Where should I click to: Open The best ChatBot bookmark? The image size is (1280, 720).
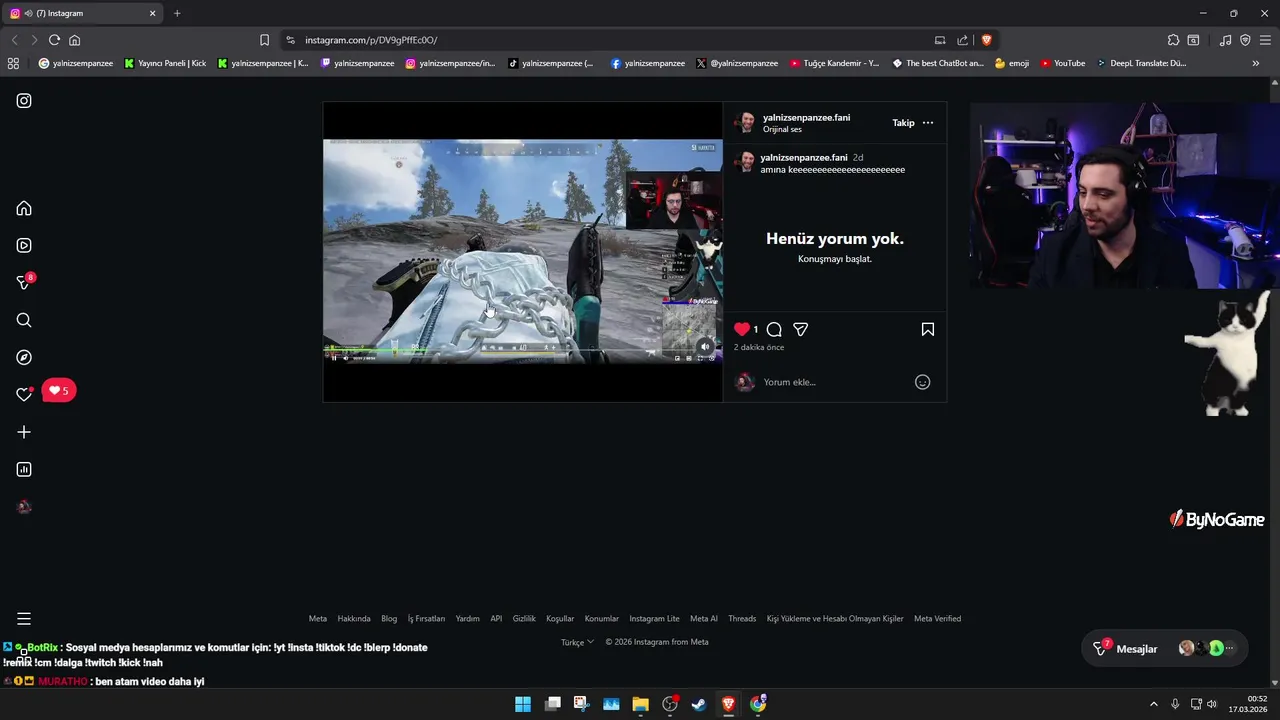(937, 63)
